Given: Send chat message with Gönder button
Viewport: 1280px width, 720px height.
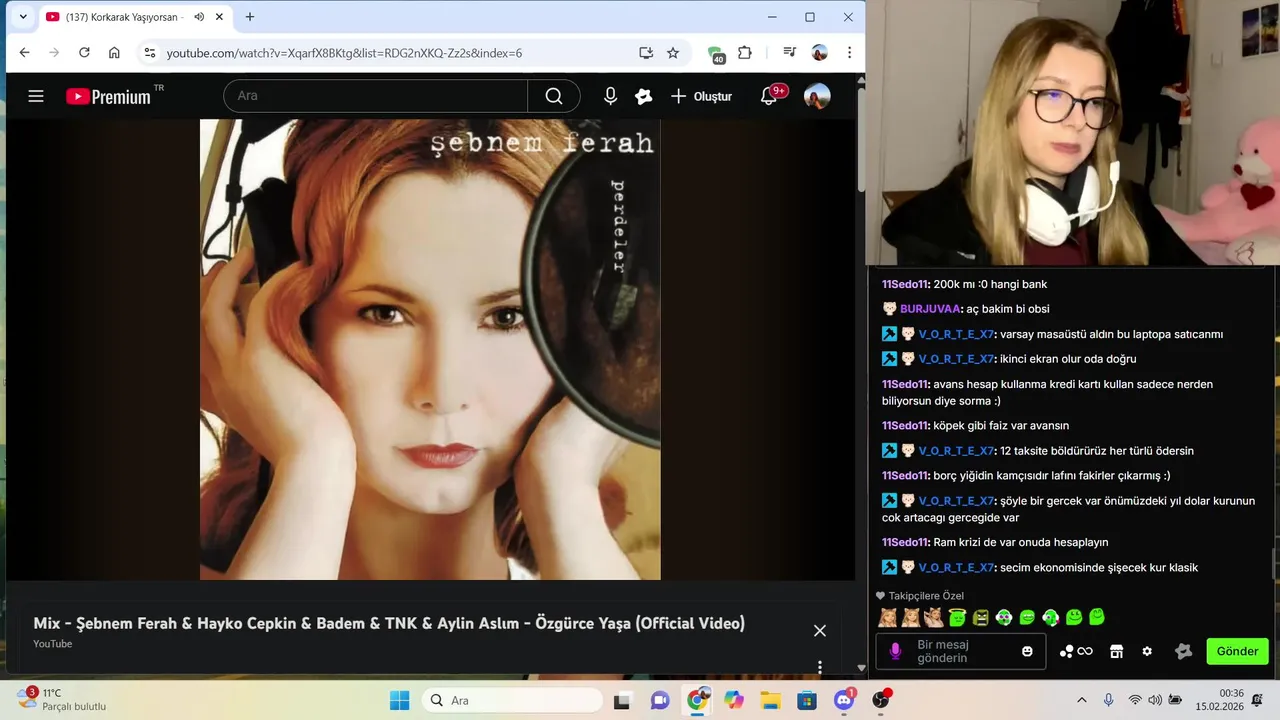Looking at the screenshot, I should coord(1237,651).
